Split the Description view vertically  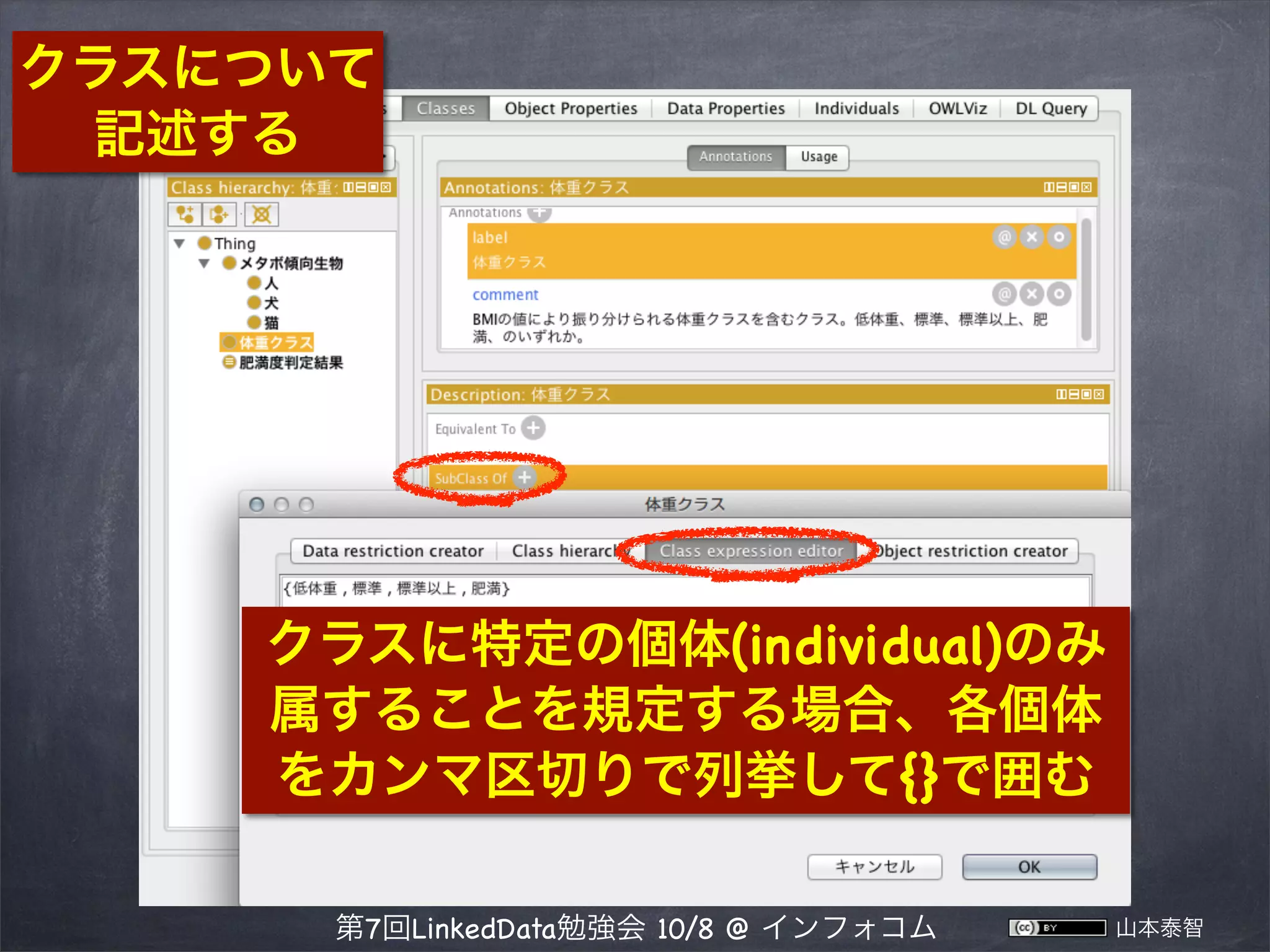(1062, 394)
